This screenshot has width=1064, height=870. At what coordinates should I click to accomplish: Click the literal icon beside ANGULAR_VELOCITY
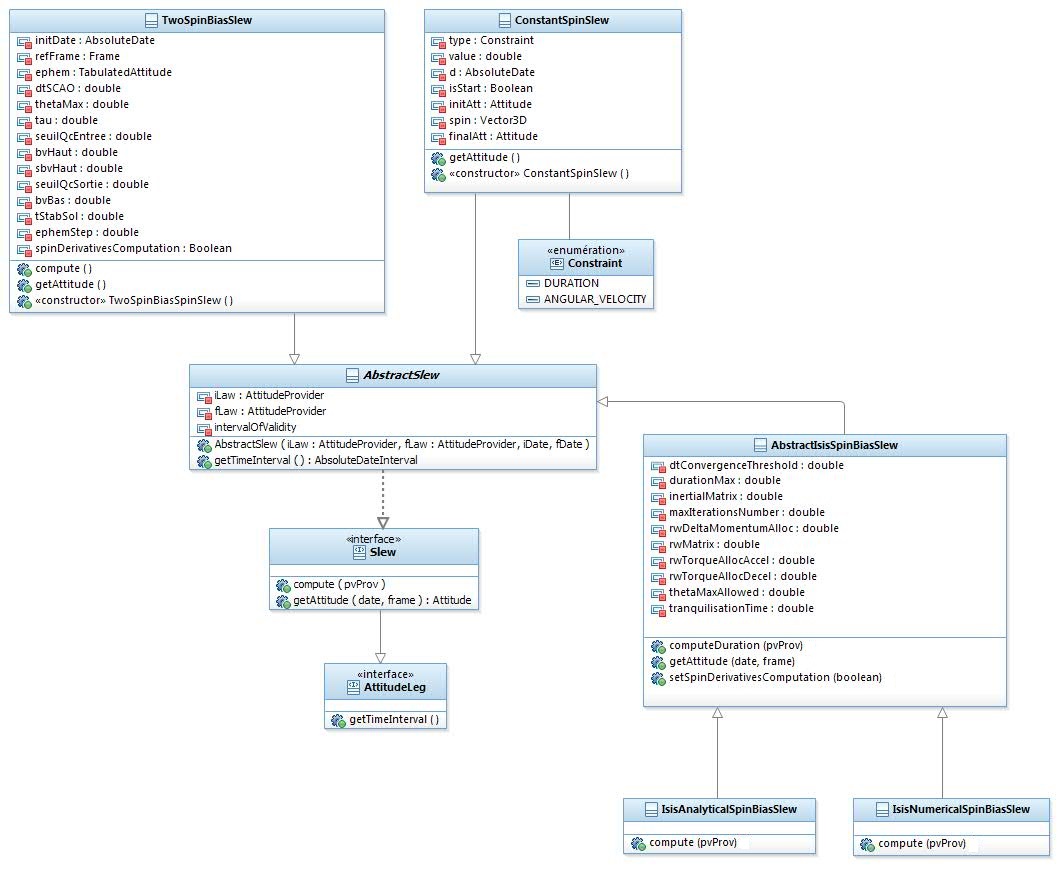coord(532,299)
